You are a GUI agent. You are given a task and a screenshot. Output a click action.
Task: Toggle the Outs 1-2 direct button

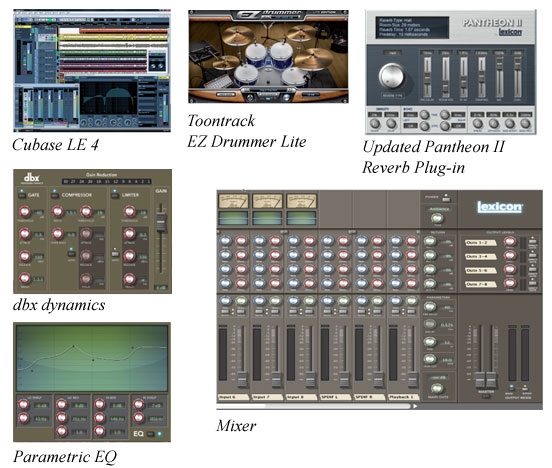click(x=532, y=242)
